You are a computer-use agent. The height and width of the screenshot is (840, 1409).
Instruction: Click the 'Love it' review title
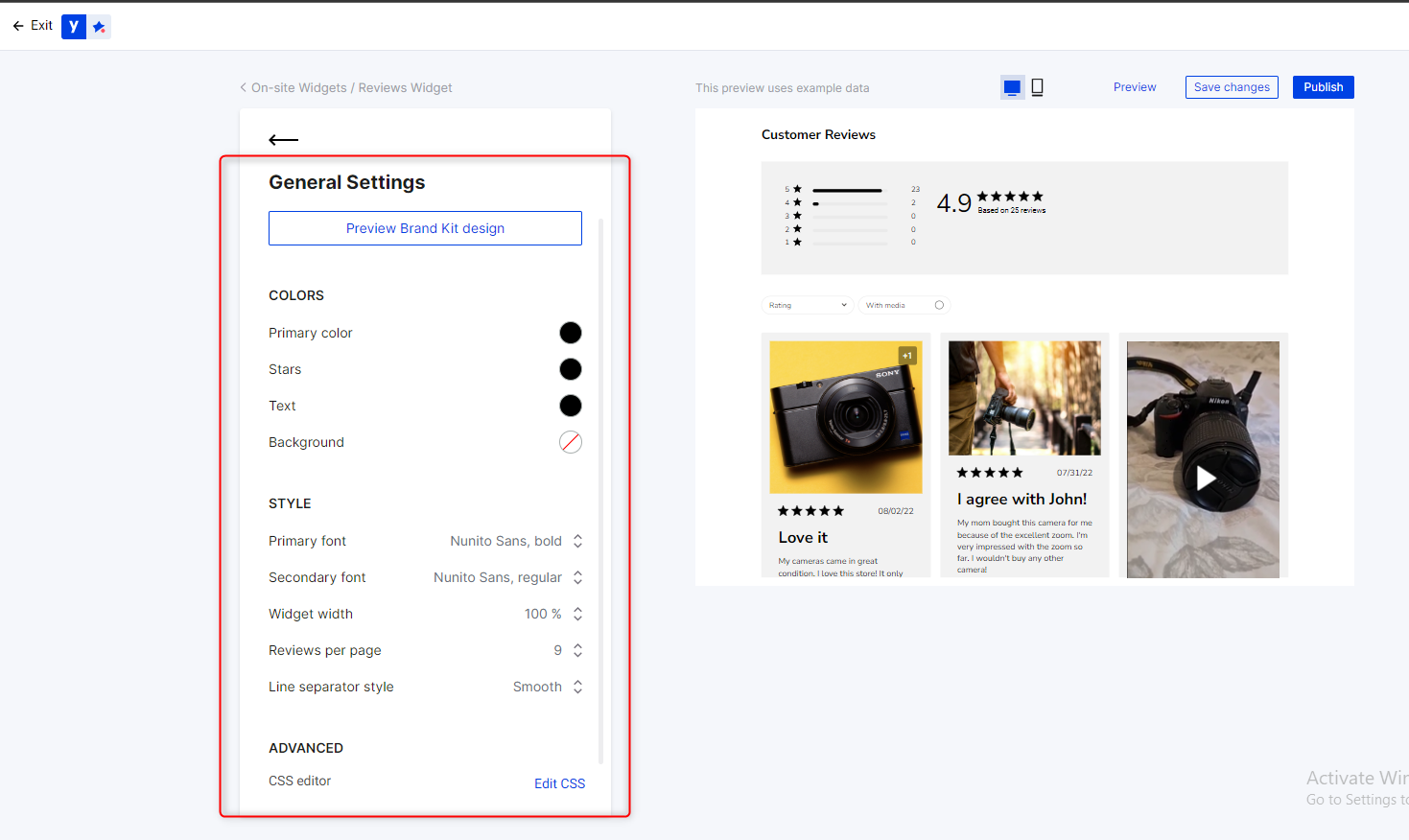point(803,538)
